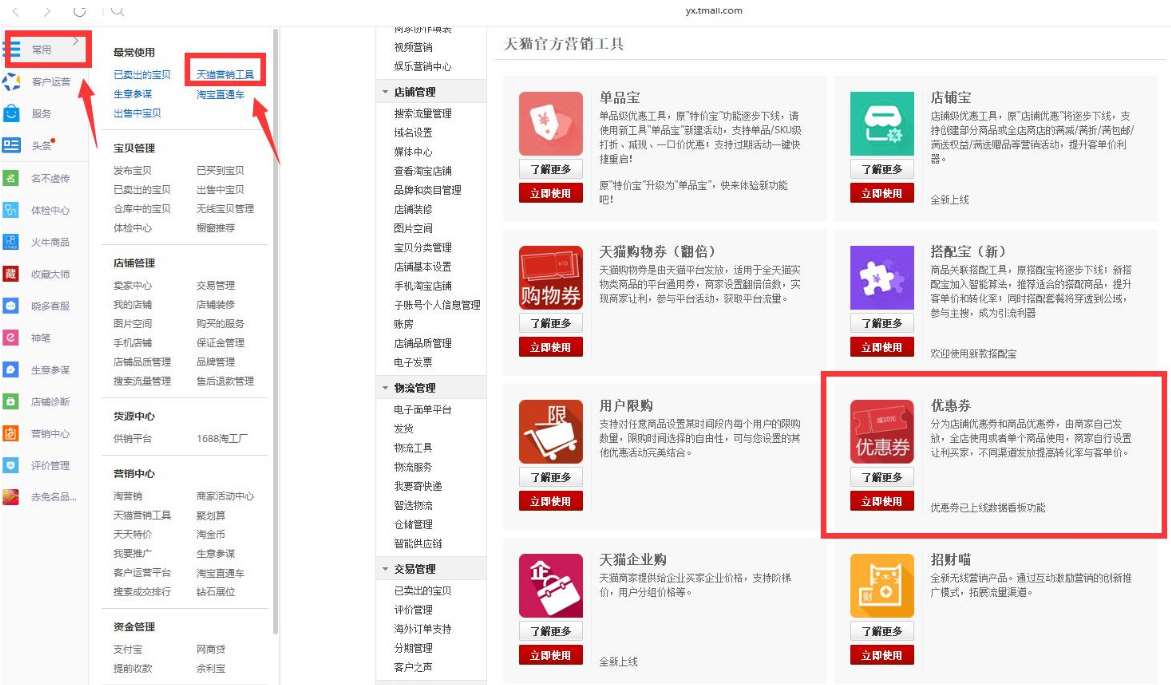Launch the 神笔 pink icon
This screenshot has width=1171, height=685.
point(10,338)
